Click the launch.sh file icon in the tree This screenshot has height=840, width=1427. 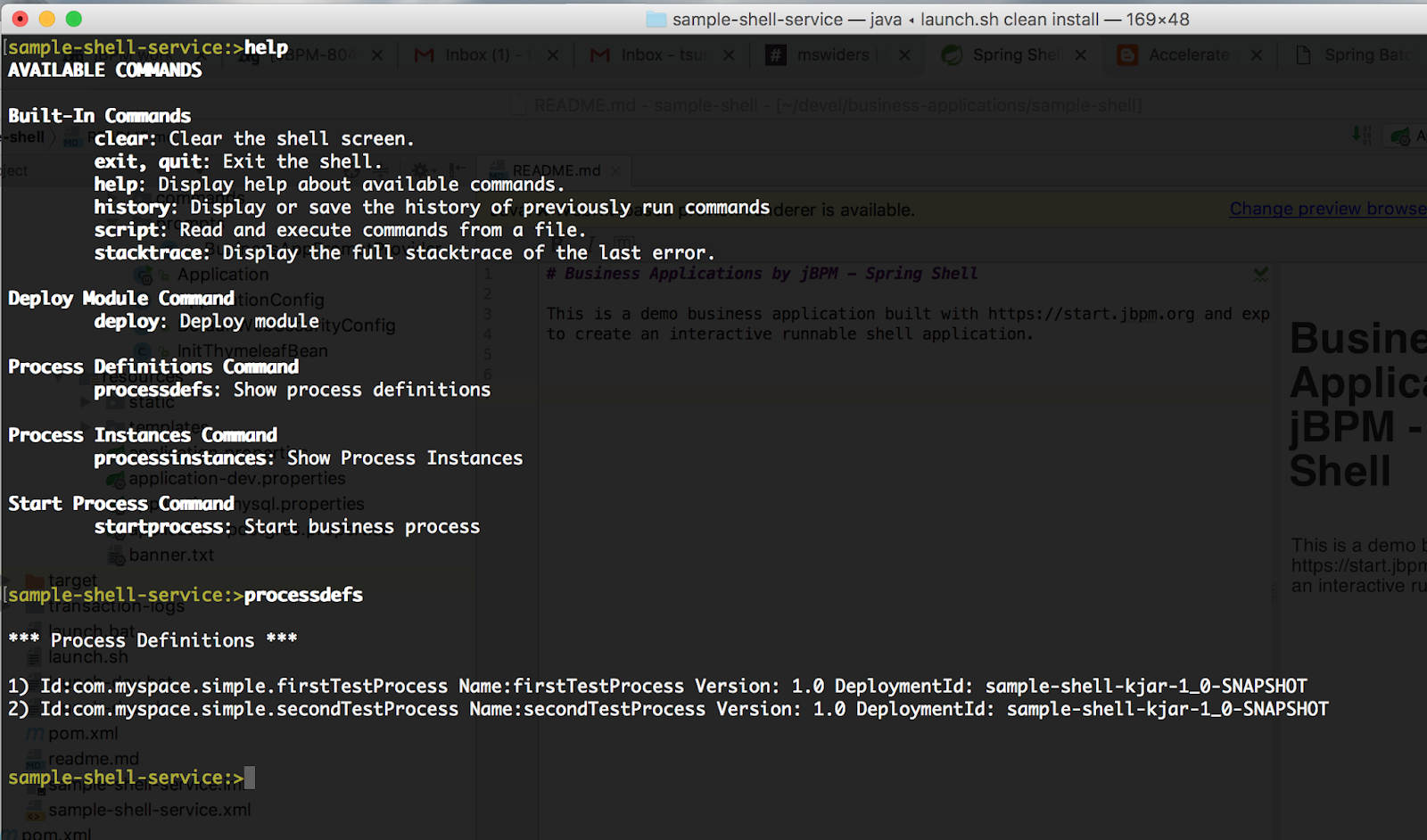coord(32,657)
